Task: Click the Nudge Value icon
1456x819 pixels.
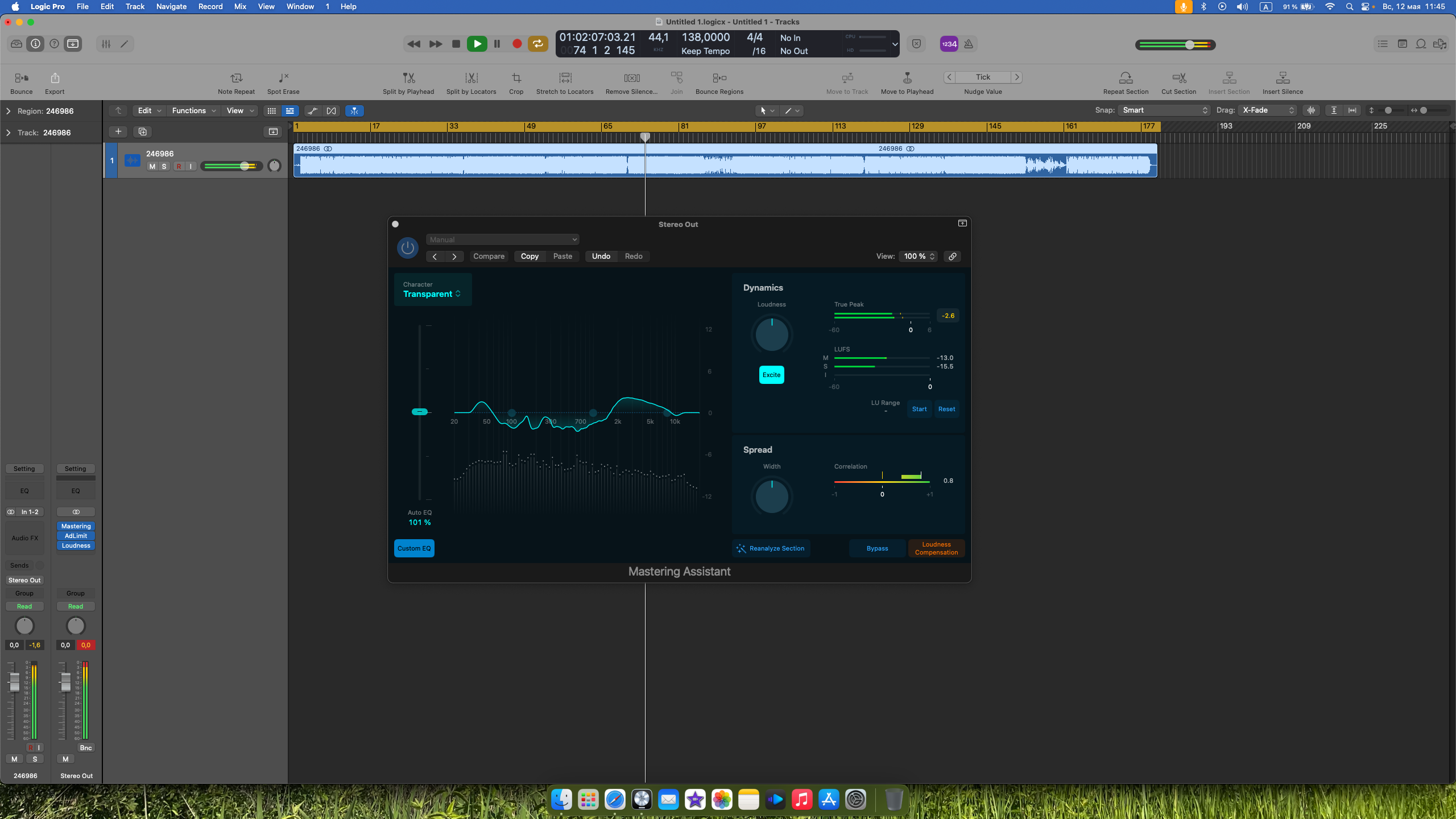Action: tap(983, 77)
